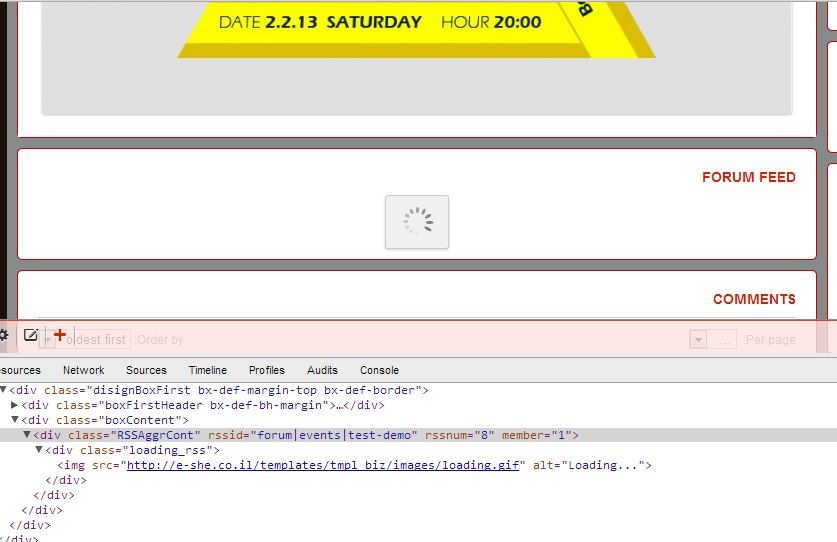This screenshot has width=837, height=542.
Task: Click the edit pencil icon in the toolbar
Action: (30, 335)
